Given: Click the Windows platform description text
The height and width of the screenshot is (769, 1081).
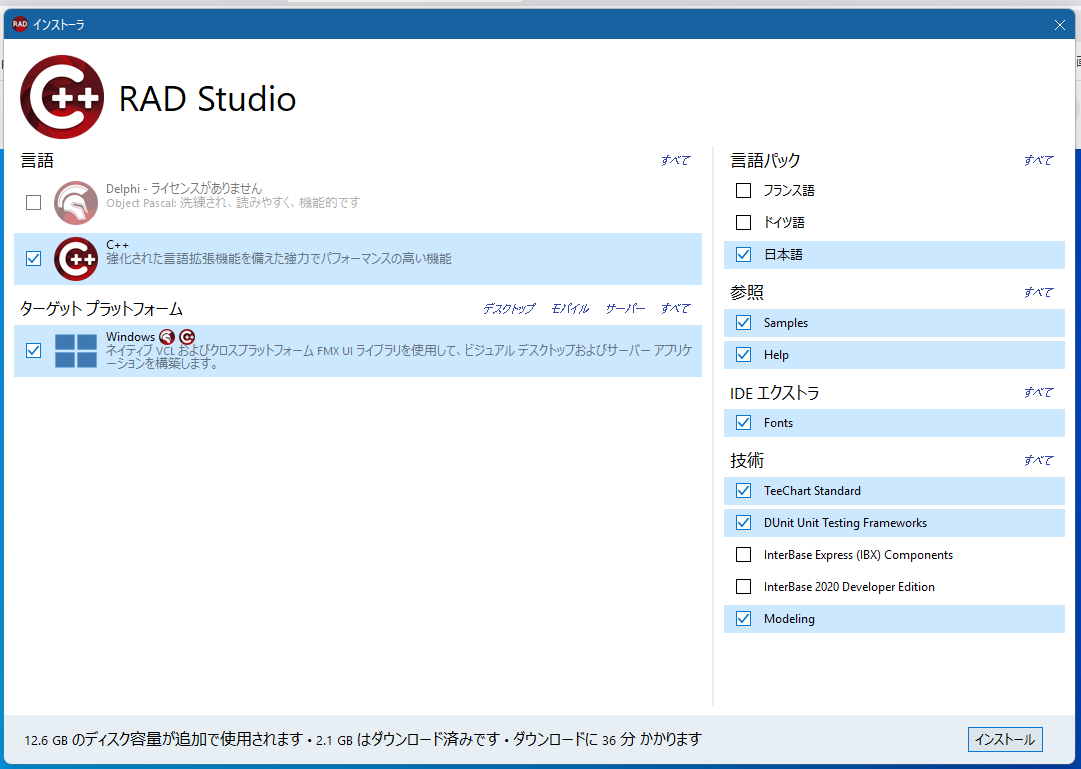Looking at the screenshot, I should click(399, 357).
